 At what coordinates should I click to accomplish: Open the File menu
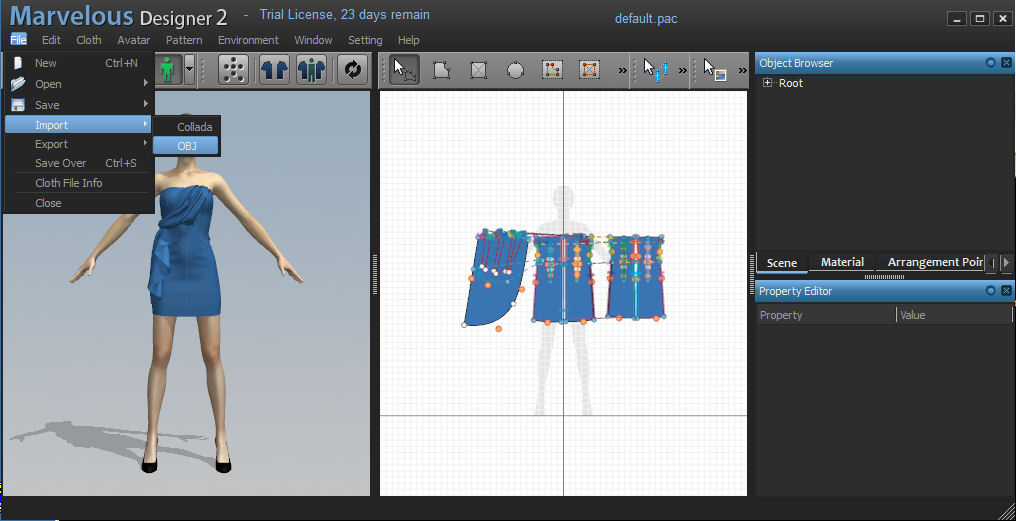tap(18, 40)
